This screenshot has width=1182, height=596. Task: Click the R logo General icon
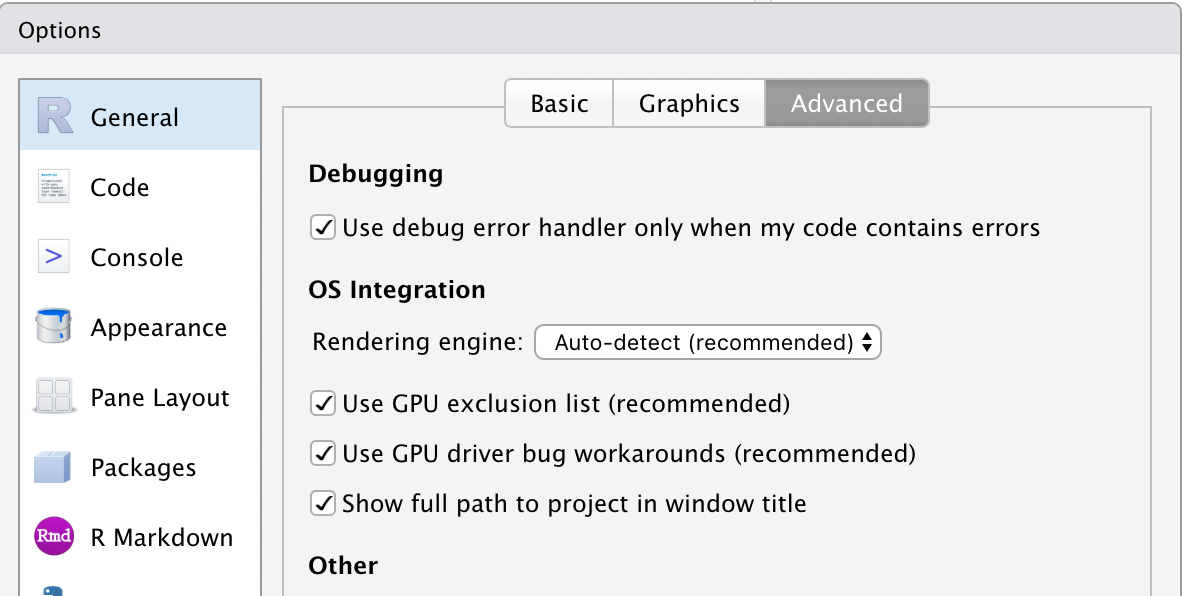[53, 117]
